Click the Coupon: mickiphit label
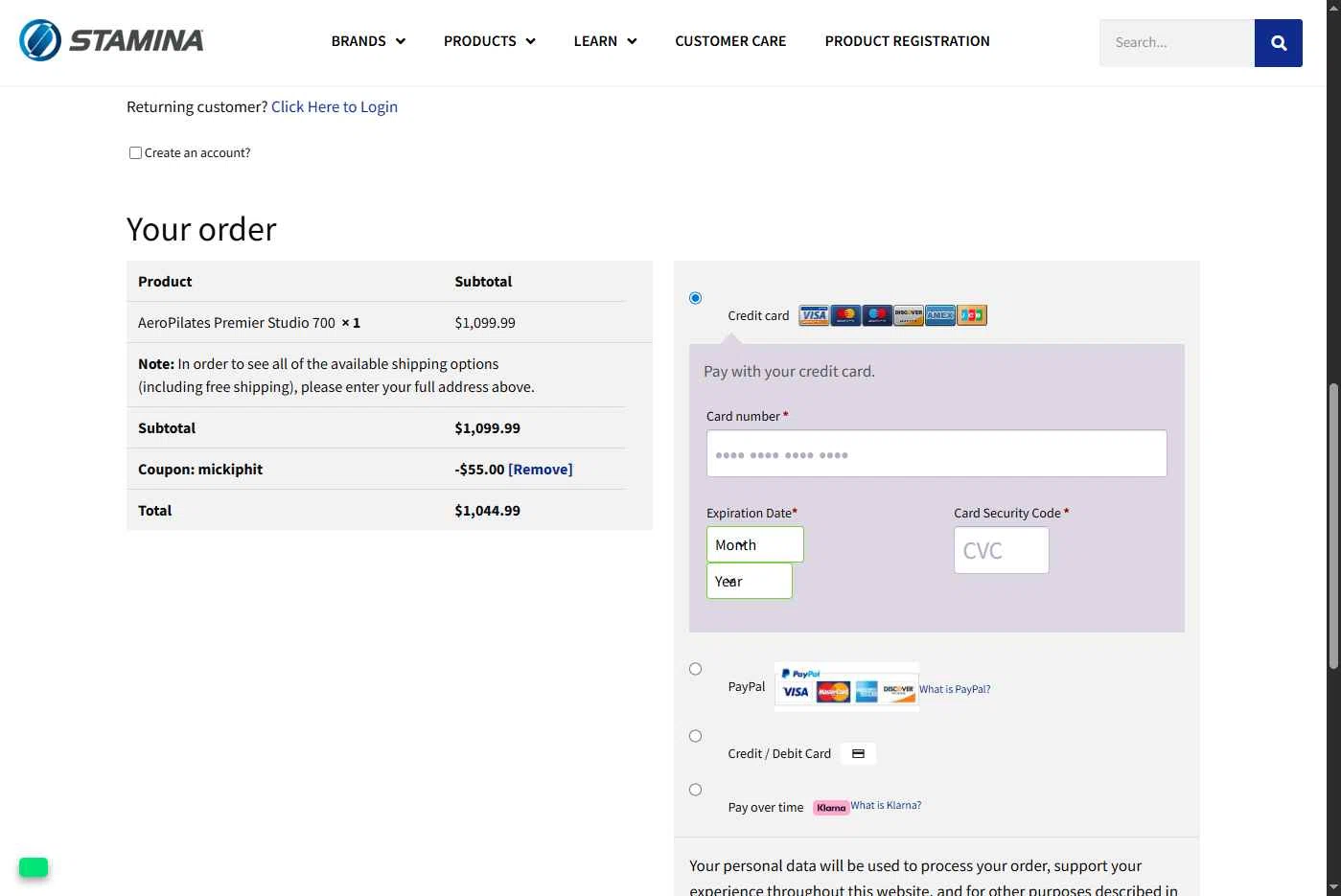Image resolution: width=1341 pixels, height=896 pixels. [200, 470]
